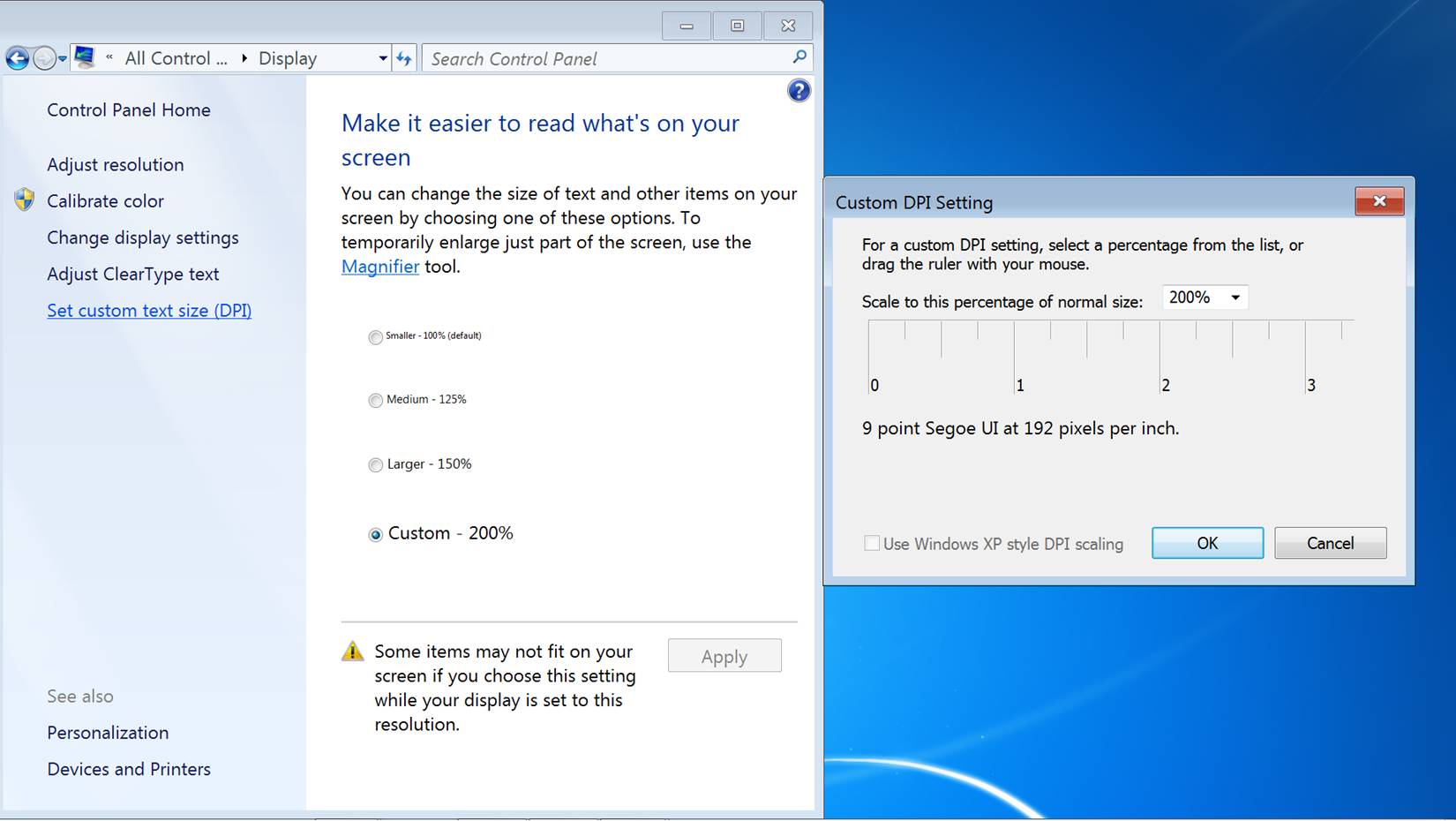The height and width of the screenshot is (821, 1456).
Task: Open Control Panel Home
Action: [x=129, y=109]
